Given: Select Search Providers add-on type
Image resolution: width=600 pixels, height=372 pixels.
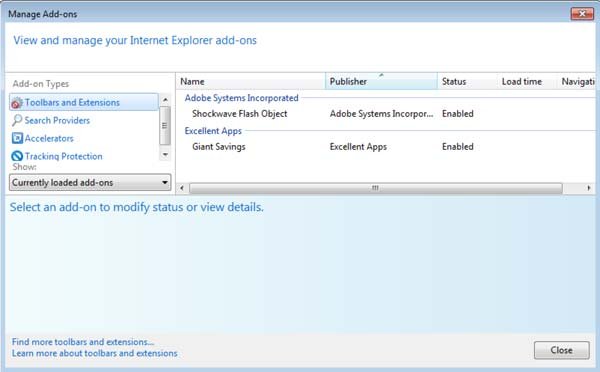Looking at the screenshot, I should point(57,120).
